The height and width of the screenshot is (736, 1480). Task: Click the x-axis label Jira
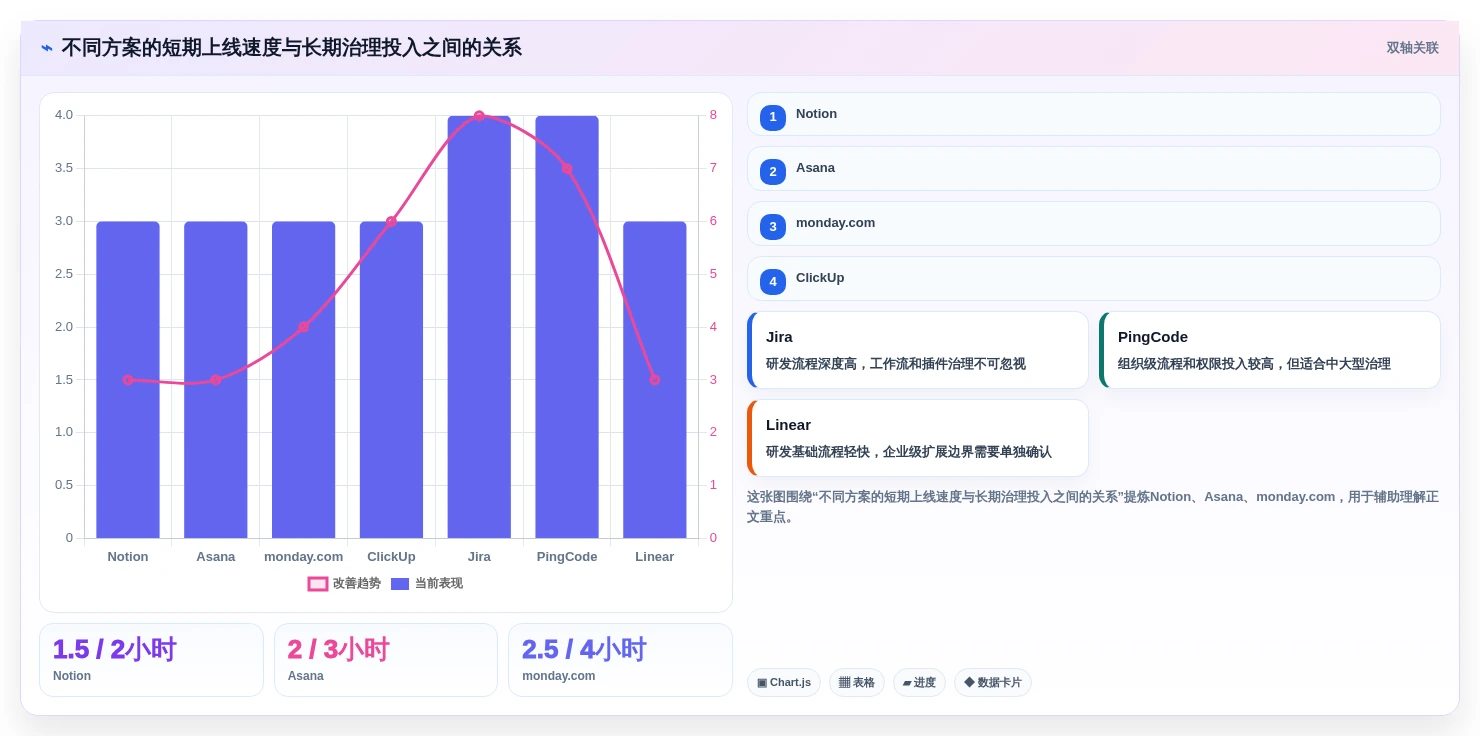(479, 557)
